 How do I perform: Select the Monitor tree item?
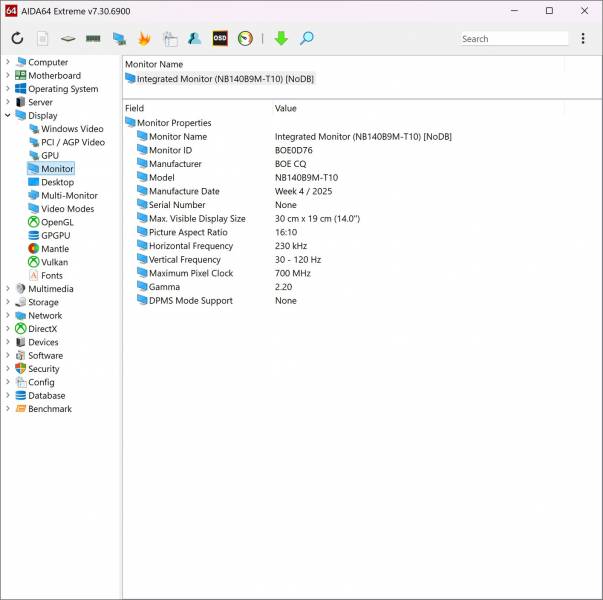51,169
